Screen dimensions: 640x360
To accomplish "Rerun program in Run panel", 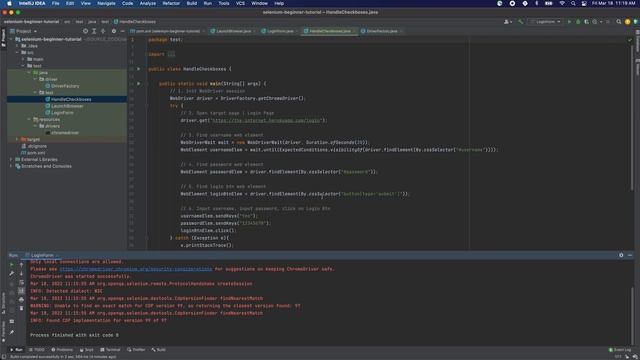I will (11, 264).
